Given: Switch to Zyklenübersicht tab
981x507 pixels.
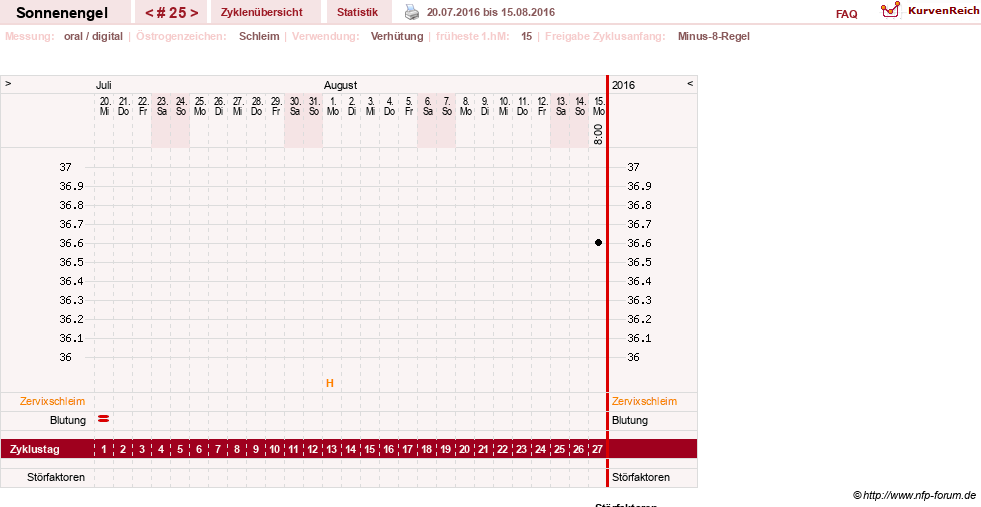Looking at the screenshot, I should coord(262,12).
